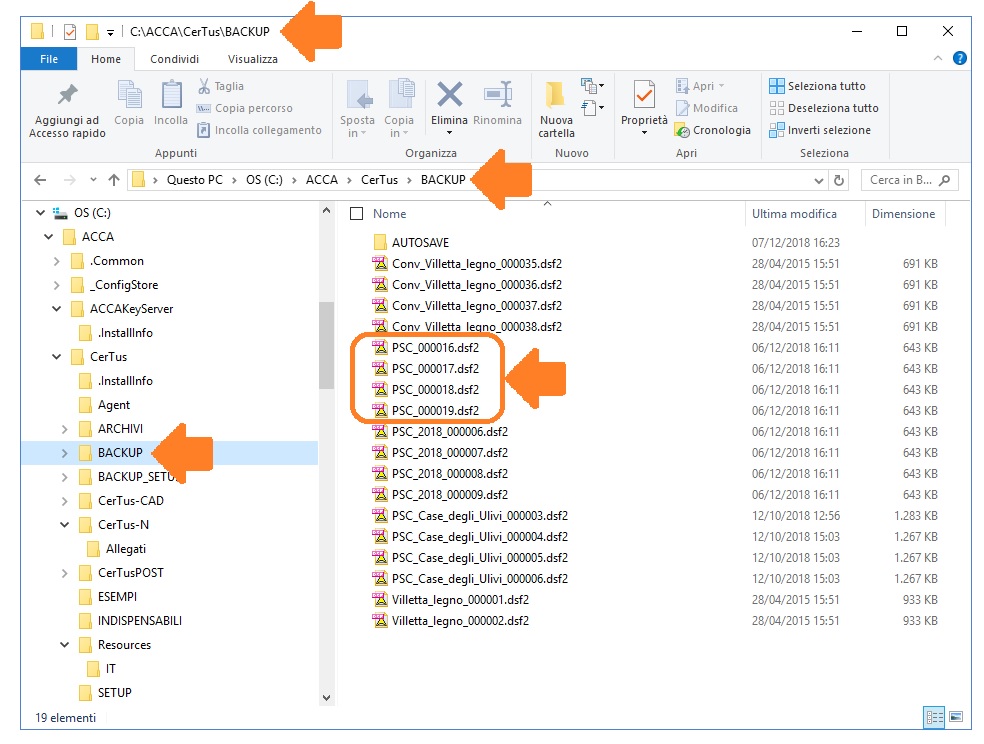This screenshot has height=744, width=984.
Task: Click Aggiungi ad Accesso rapido pin icon
Action: pyautogui.click(x=67, y=97)
